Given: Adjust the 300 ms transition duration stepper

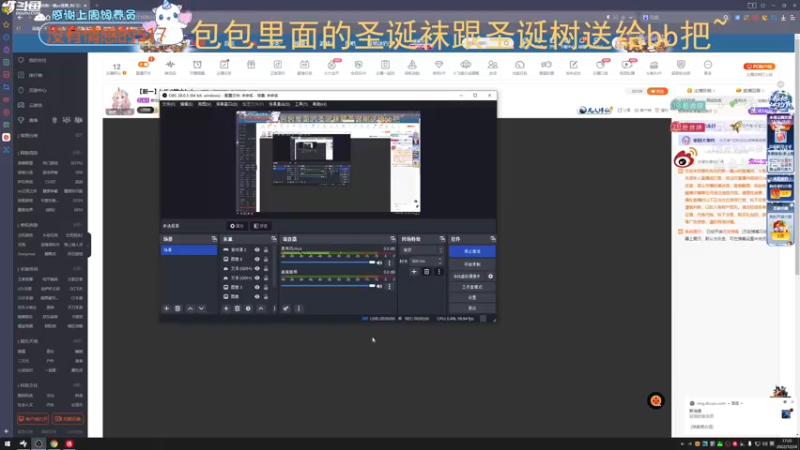Looking at the screenshot, I should [x=440, y=261].
